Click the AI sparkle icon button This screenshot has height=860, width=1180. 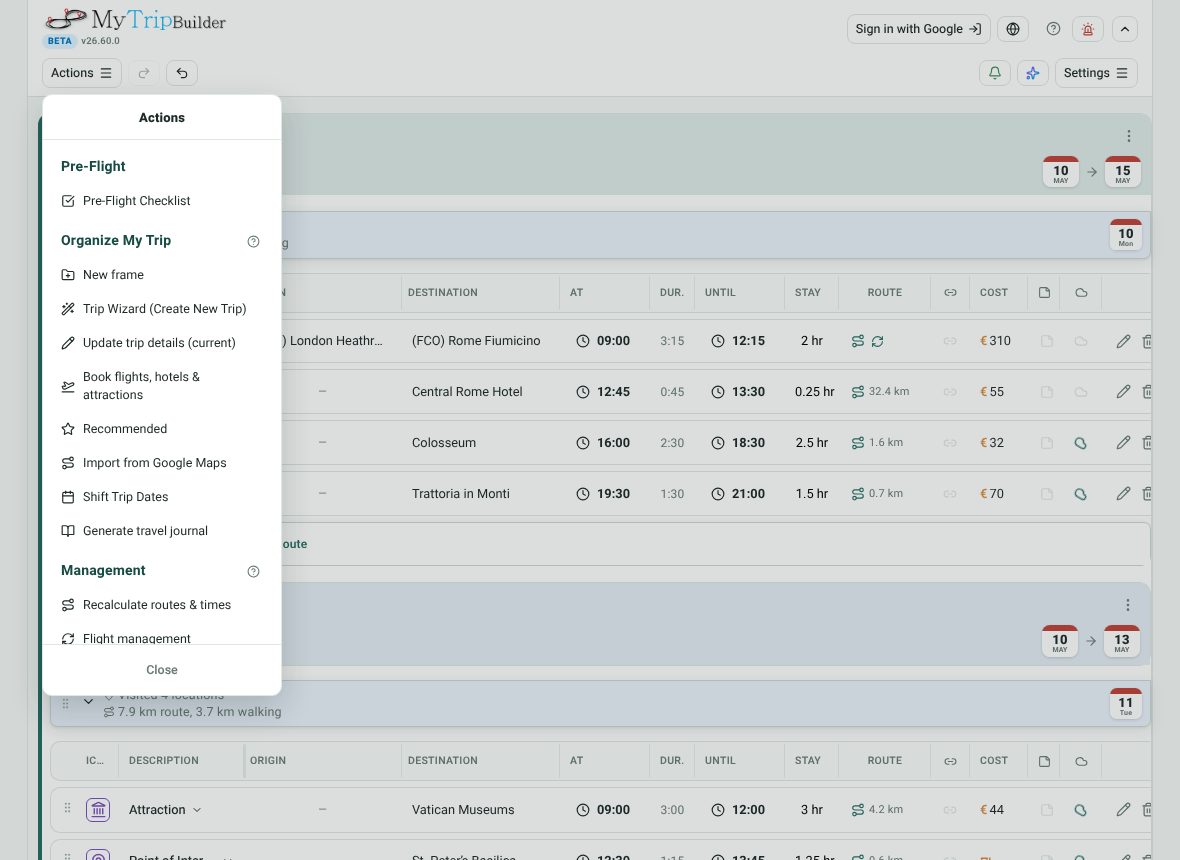(x=1032, y=73)
